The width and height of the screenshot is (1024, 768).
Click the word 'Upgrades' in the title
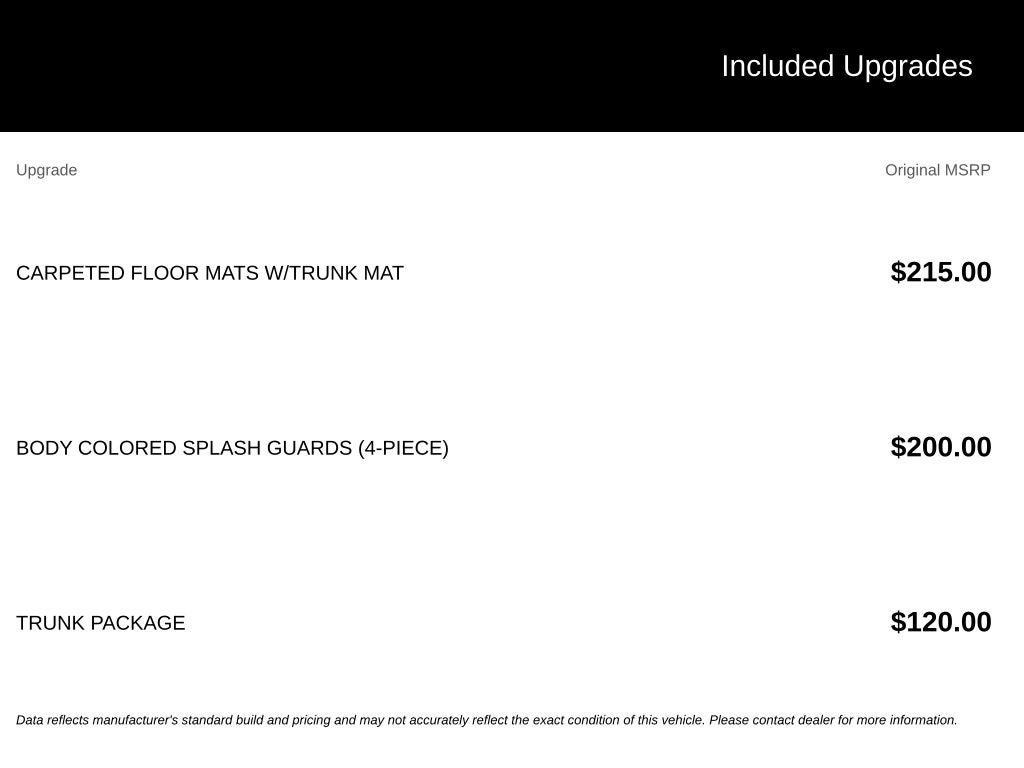(x=908, y=67)
